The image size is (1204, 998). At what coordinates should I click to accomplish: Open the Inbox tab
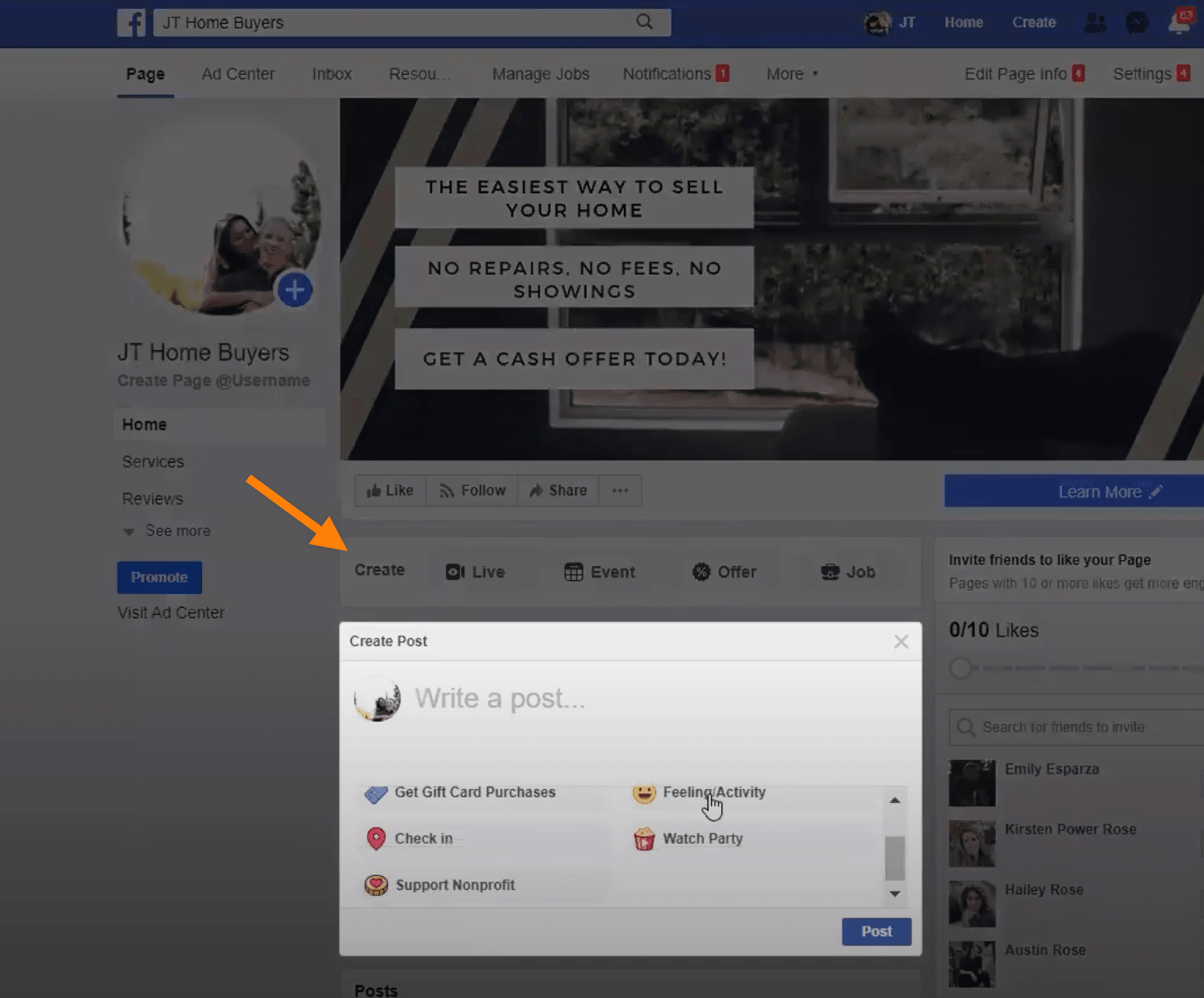332,74
